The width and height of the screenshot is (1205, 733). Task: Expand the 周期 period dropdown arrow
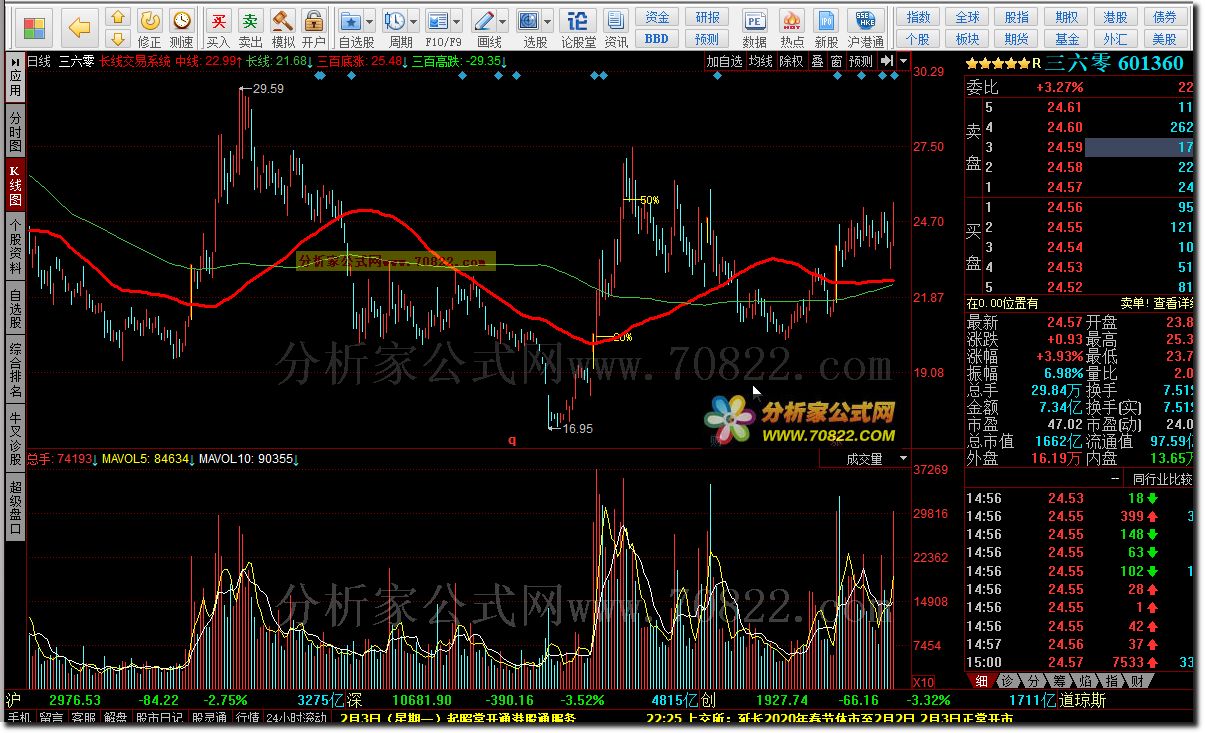pos(413,20)
